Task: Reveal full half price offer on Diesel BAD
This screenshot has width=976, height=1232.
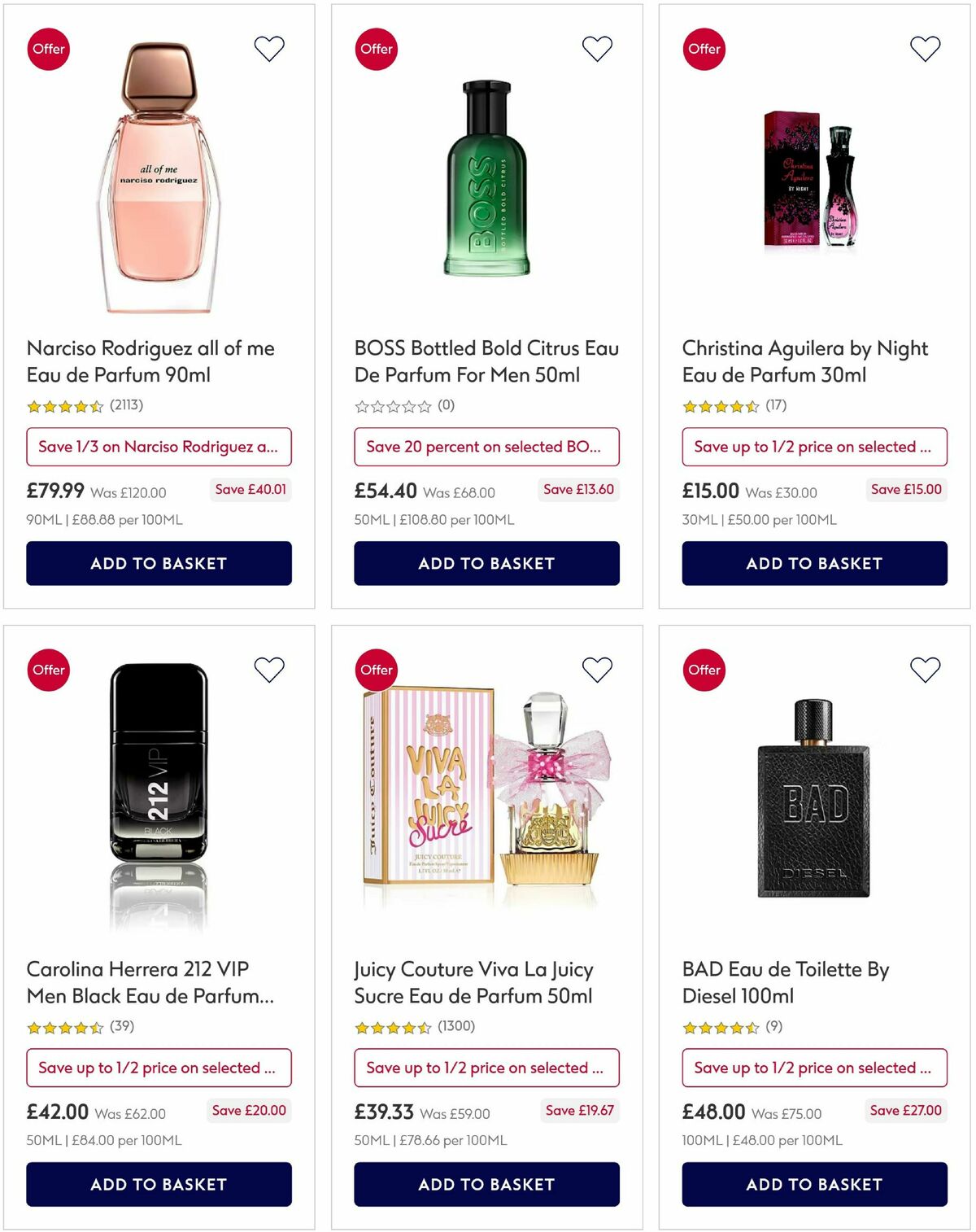Action: point(814,1068)
